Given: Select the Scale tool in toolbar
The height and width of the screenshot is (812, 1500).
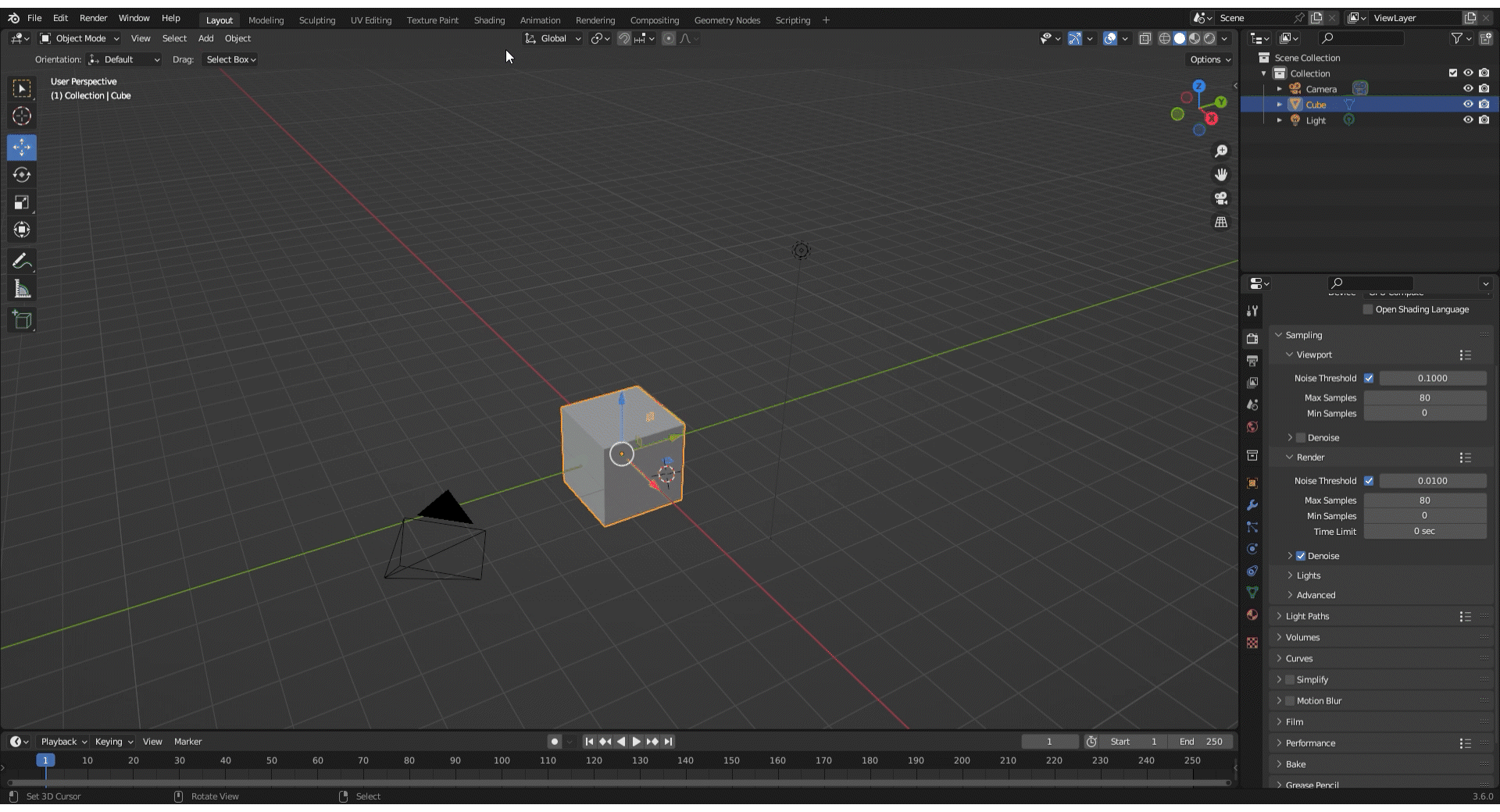Looking at the screenshot, I should click(x=22, y=203).
